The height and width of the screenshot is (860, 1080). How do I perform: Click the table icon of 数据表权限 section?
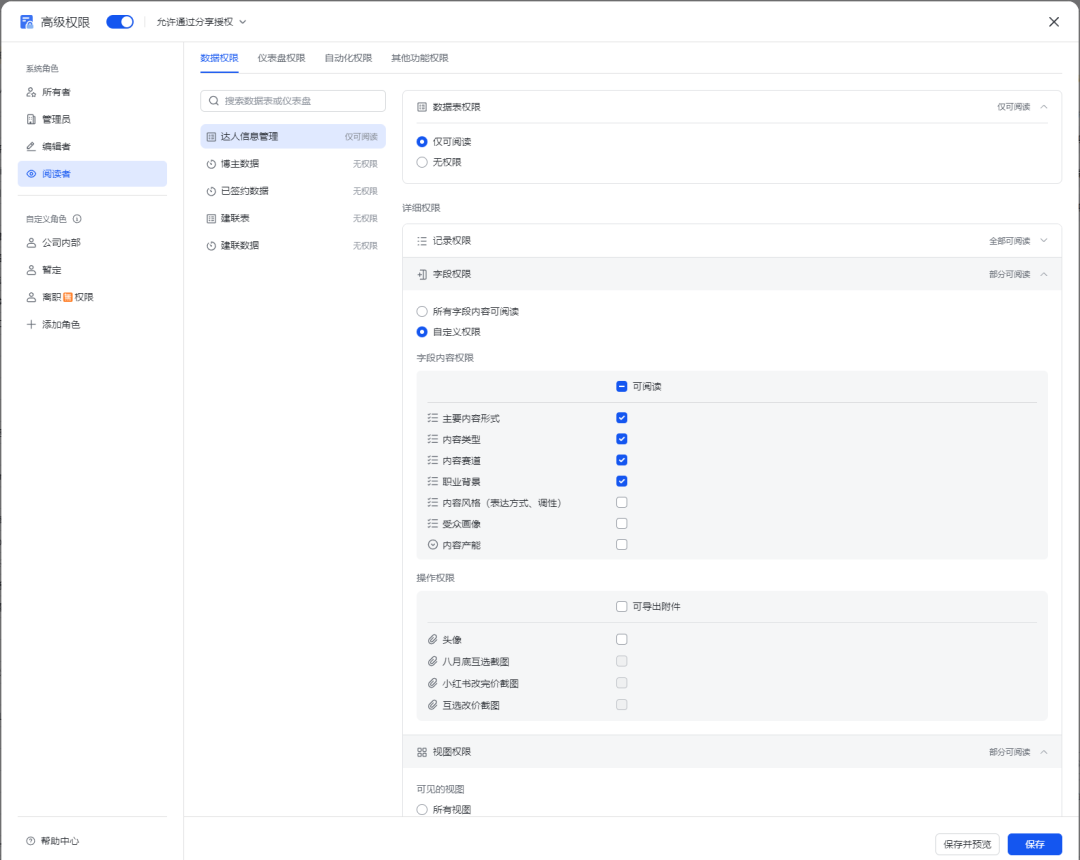click(x=422, y=107)
